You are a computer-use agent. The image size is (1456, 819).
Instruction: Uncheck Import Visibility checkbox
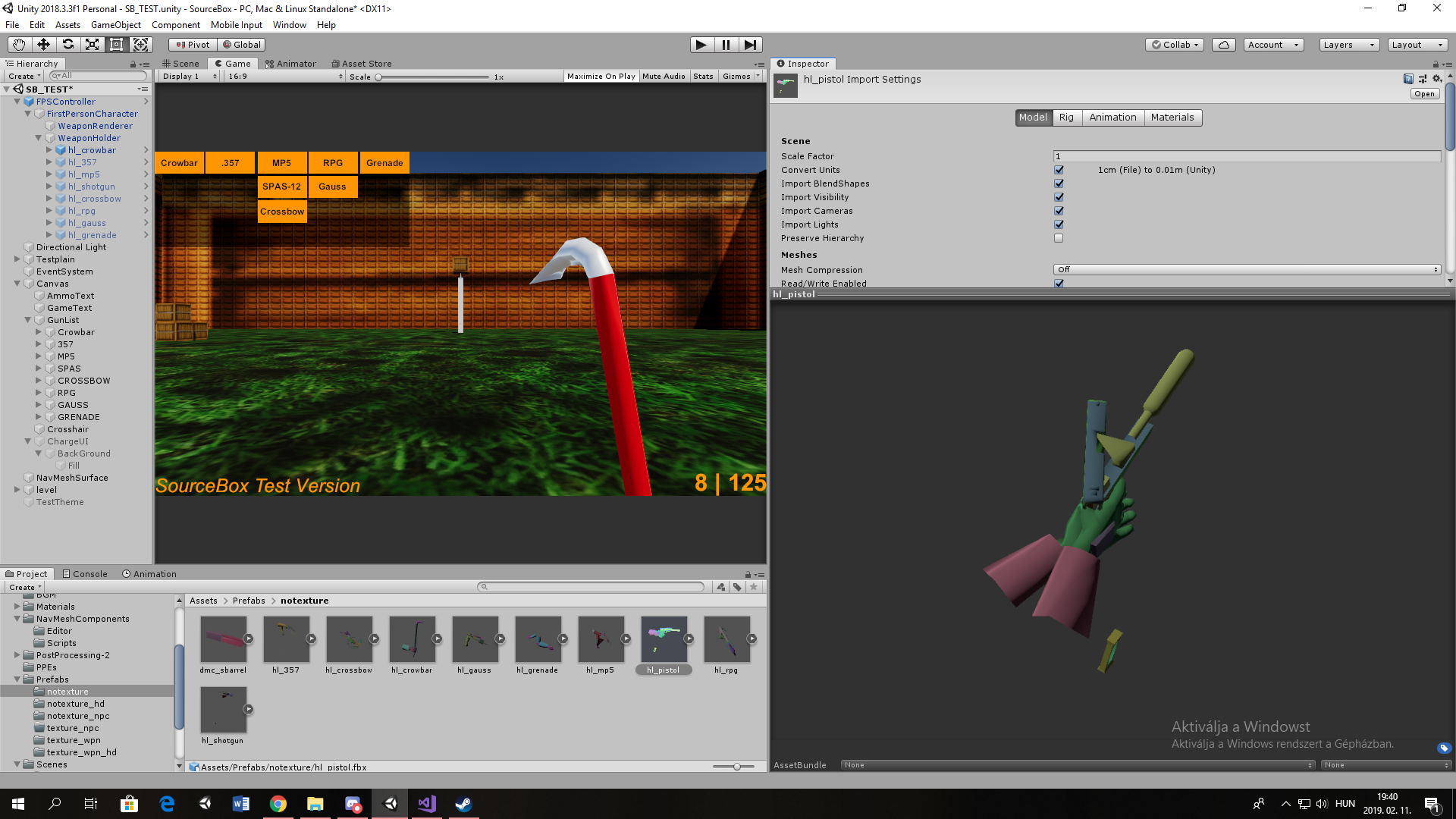click(1059, 197)
